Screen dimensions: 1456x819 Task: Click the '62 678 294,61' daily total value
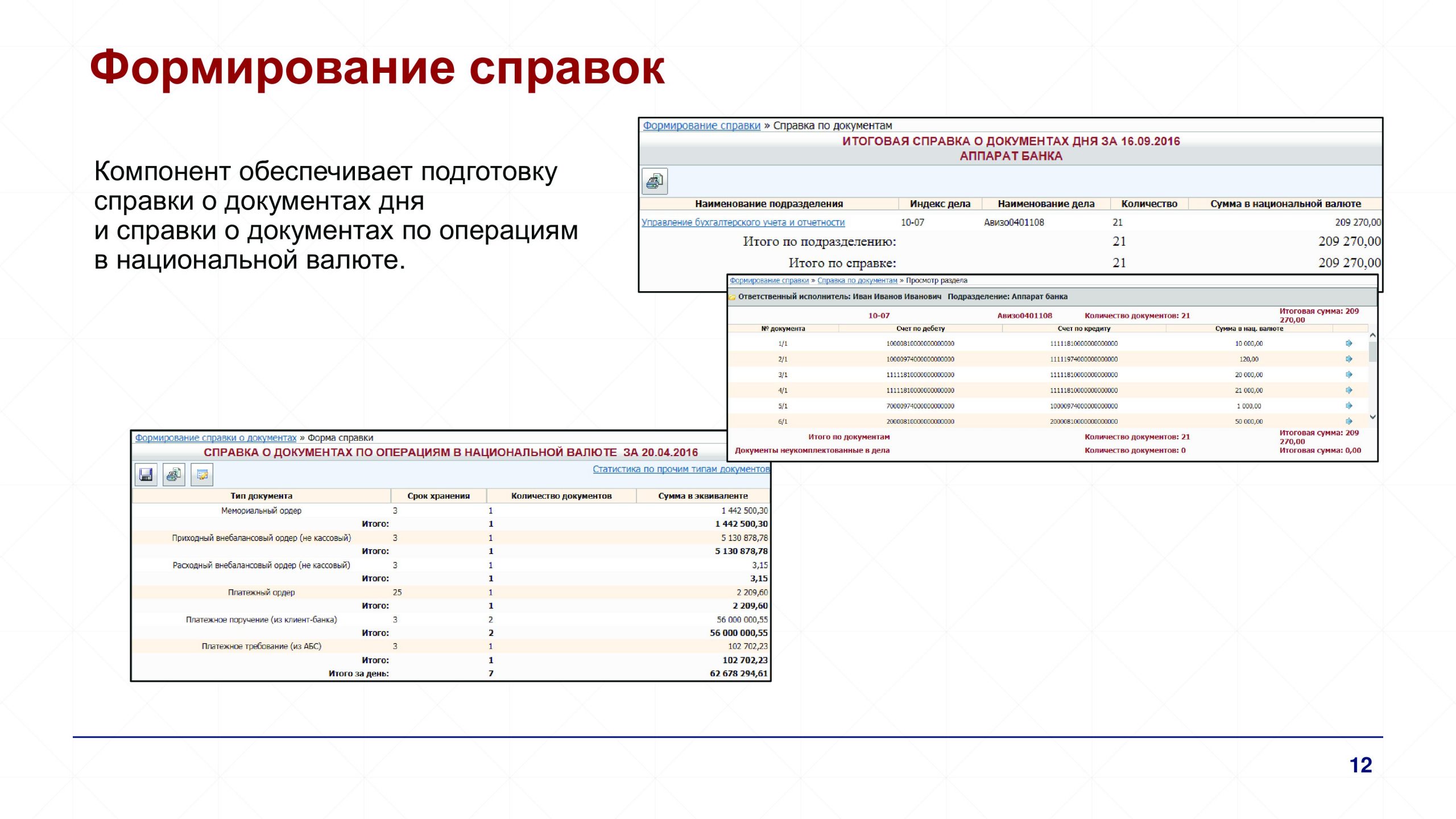pos(739,674)
